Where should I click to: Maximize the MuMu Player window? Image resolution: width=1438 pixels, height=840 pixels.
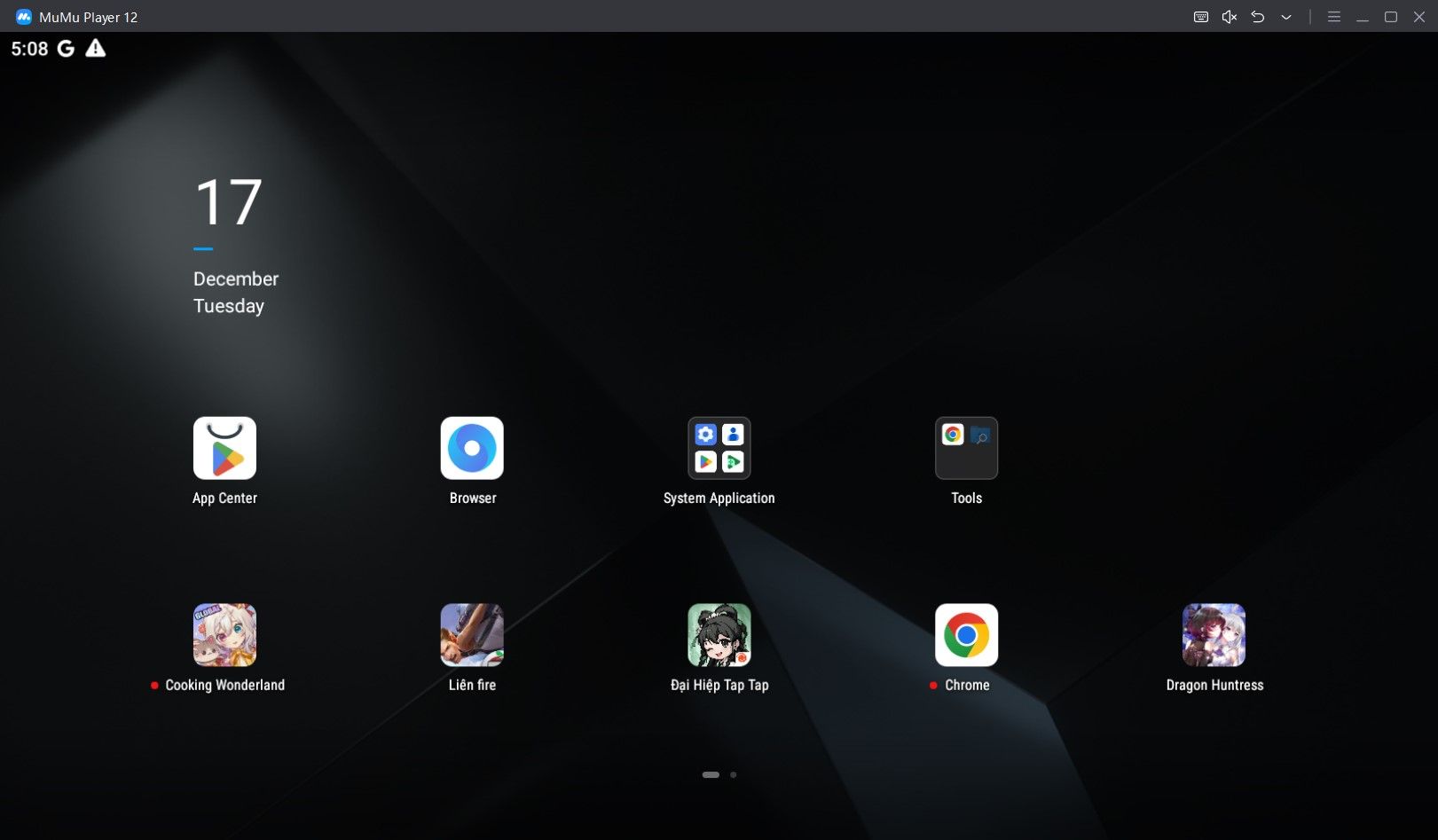pyautogui.click(x=1391, y=17)
